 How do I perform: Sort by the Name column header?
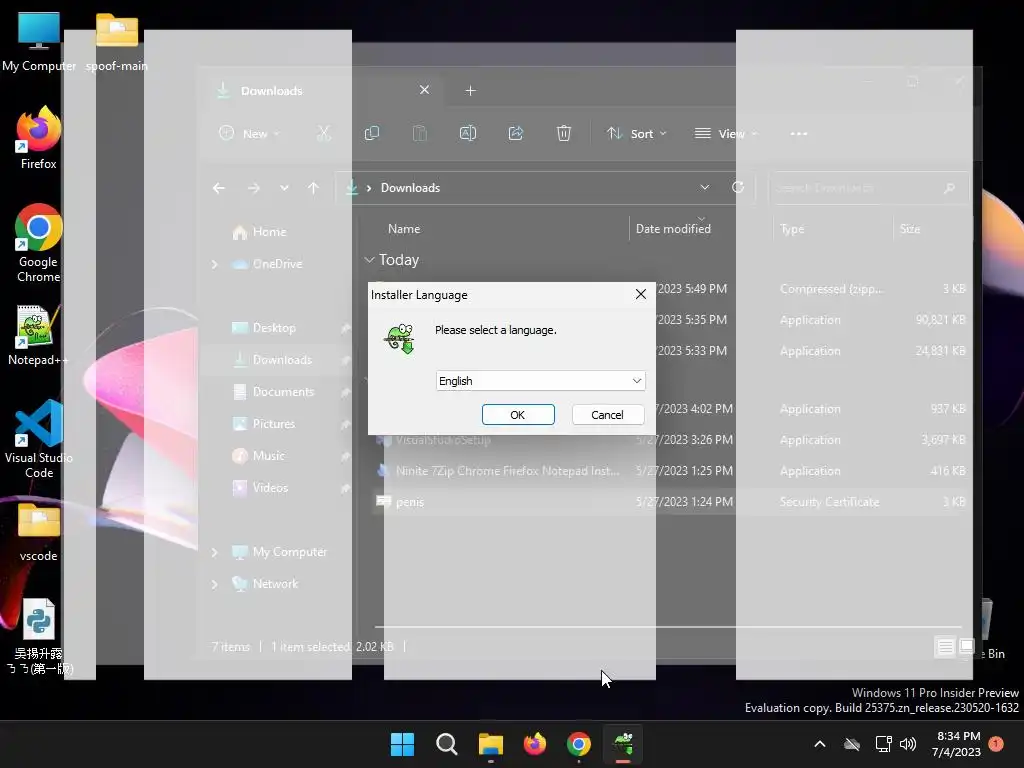(404, 229)
